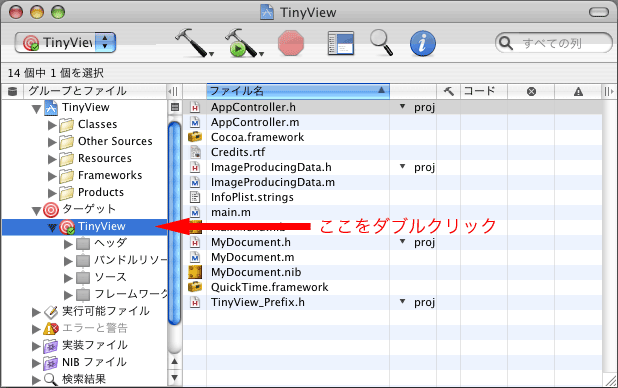Select the フレームワーク build phase

[x=131, y=294]
